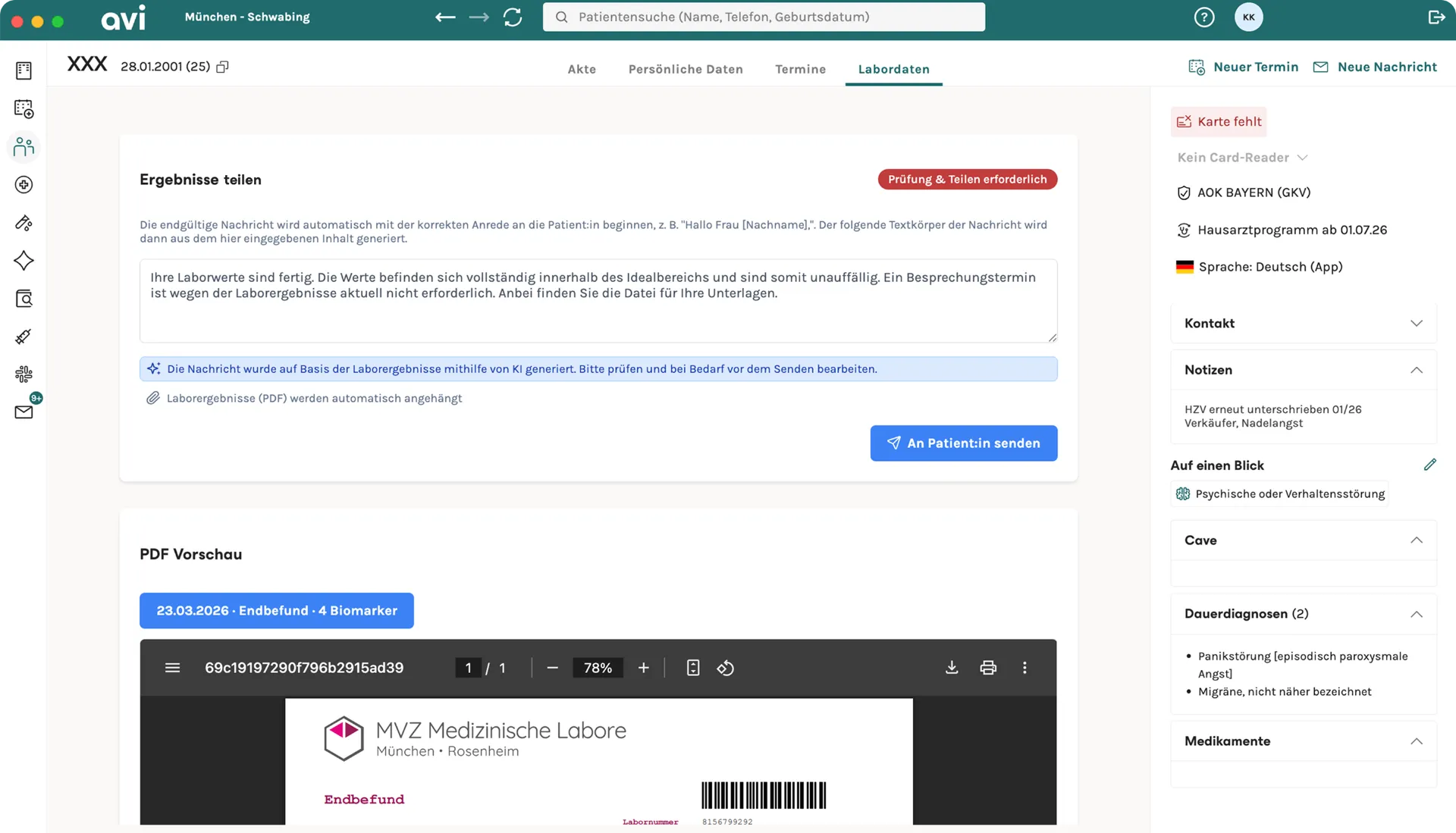Select the Labordaten tab
The height and width of the screenshot is (833, 1456).
coord(893,69)
